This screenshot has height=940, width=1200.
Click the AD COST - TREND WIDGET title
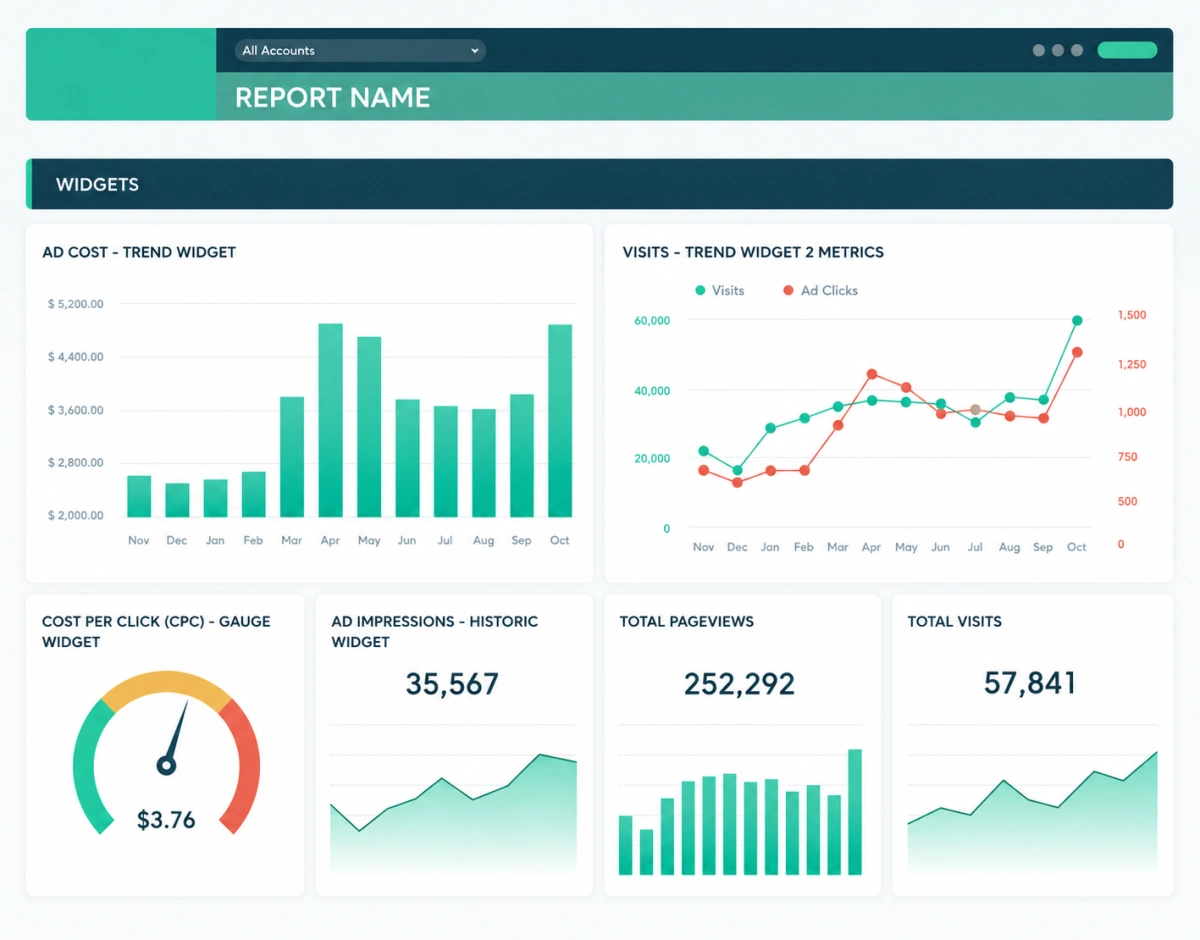139,252
